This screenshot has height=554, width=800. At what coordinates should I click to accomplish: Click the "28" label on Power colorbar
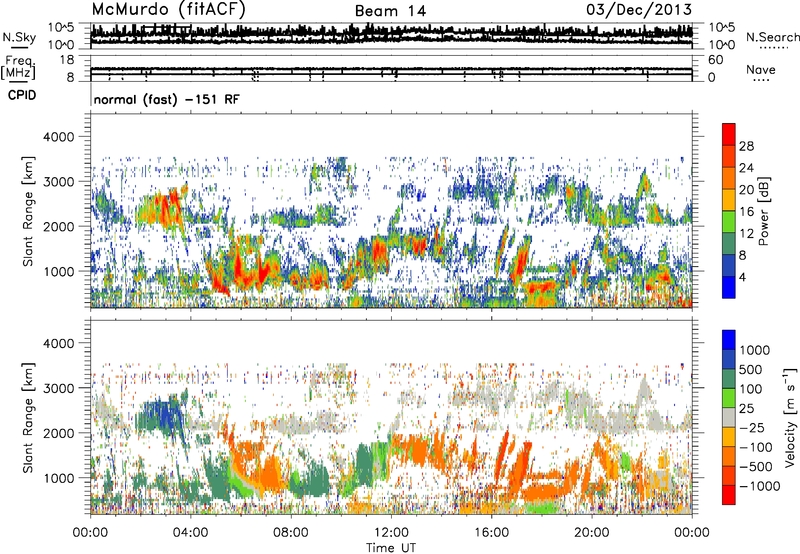(746, 146)
